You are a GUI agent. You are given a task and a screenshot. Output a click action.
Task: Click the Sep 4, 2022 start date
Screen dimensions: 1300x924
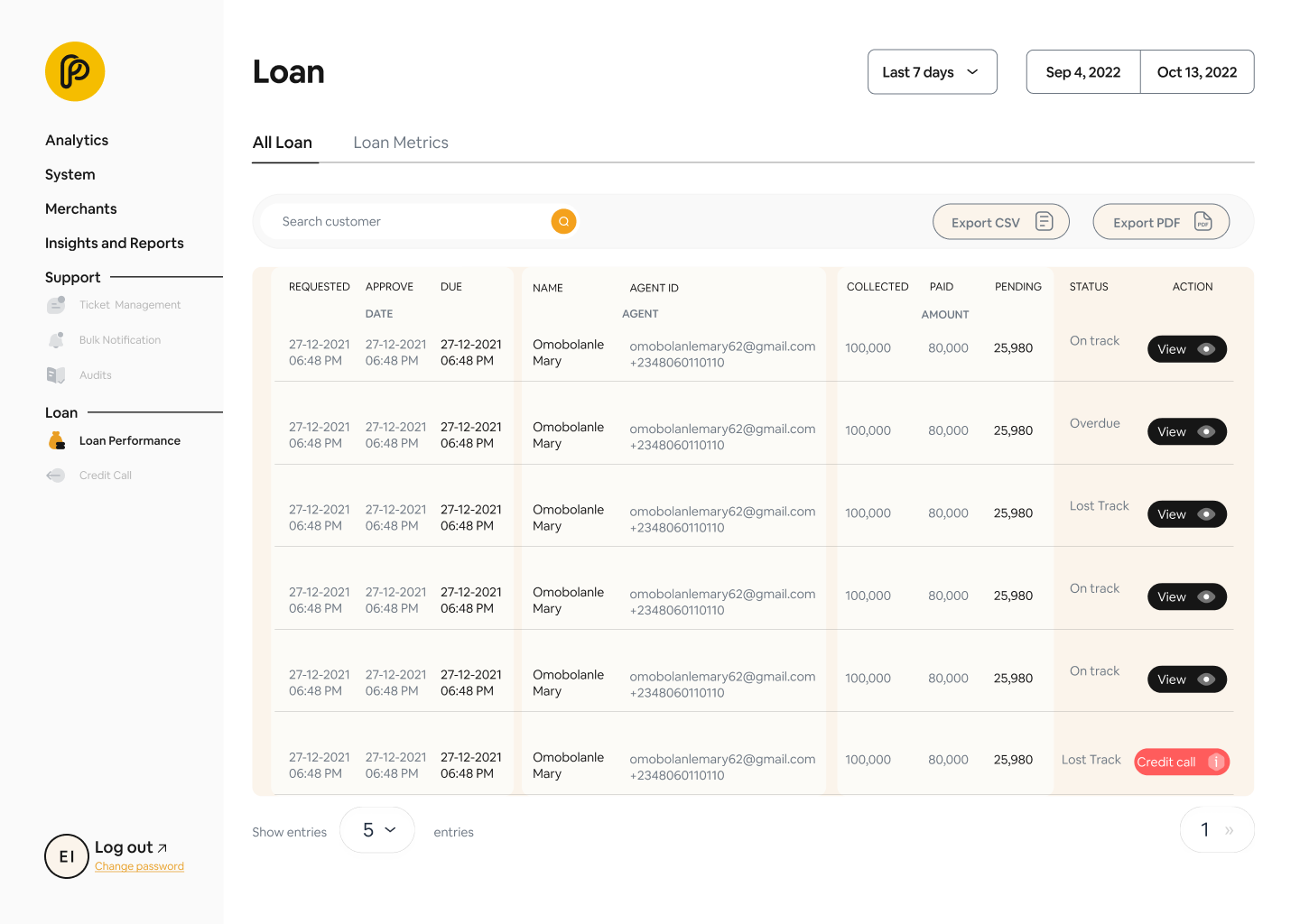pyautogui.click(x=1083, y=72)
